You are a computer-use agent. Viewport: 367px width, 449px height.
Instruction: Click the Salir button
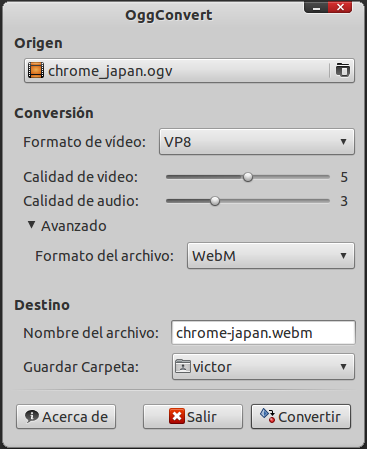tap(193, 416)
